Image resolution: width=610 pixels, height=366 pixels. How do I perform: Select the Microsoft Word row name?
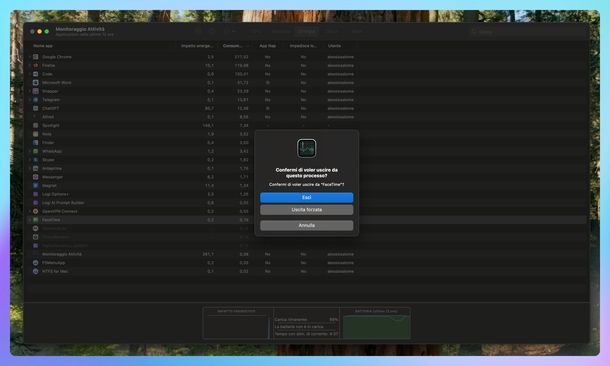pos(57,82)
